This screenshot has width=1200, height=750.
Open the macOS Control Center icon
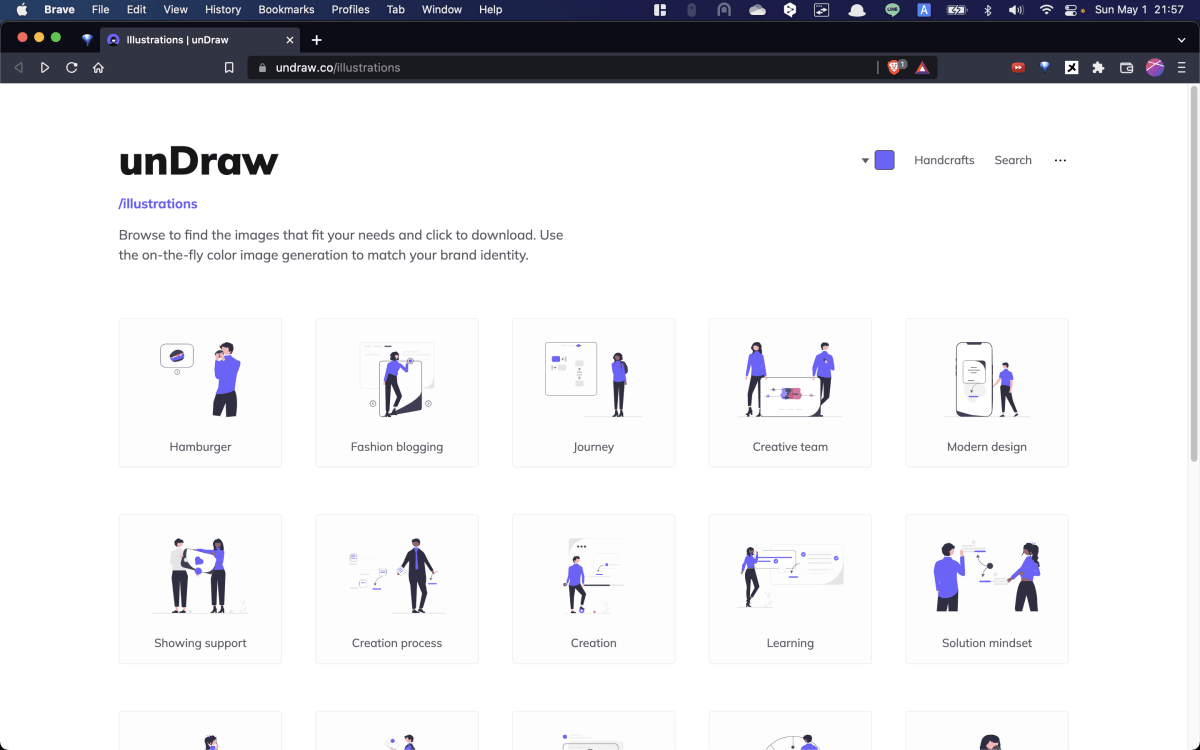pos(1072,10)
